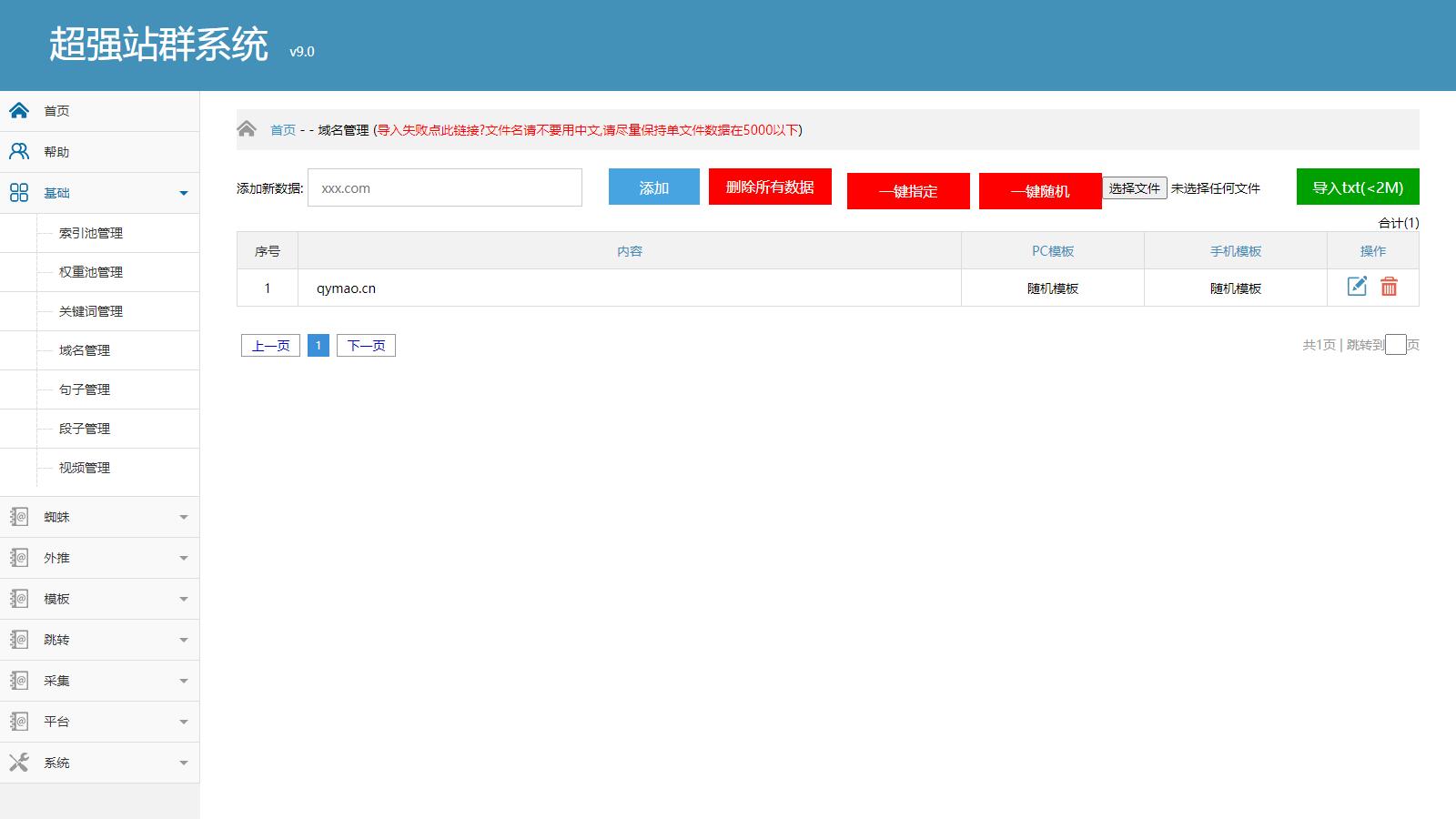
Task: Open 关键词管理 in the sidebar
Action: 91,311
